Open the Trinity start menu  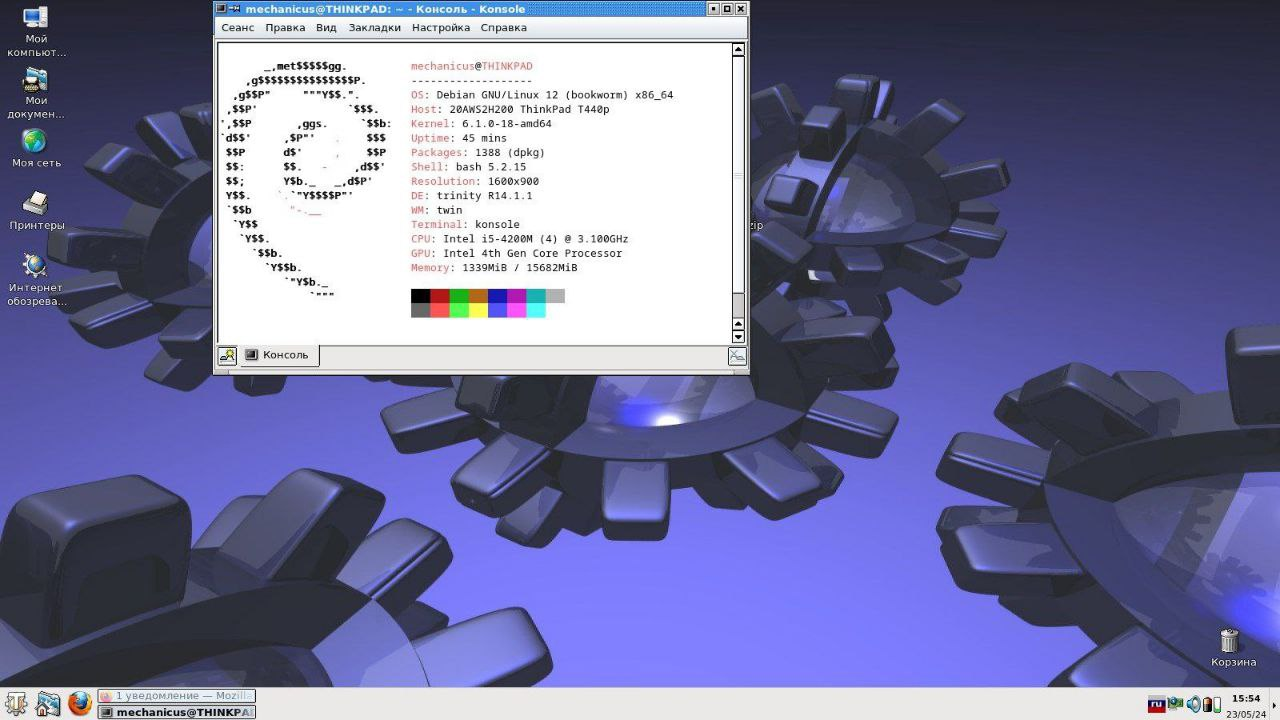16,704
